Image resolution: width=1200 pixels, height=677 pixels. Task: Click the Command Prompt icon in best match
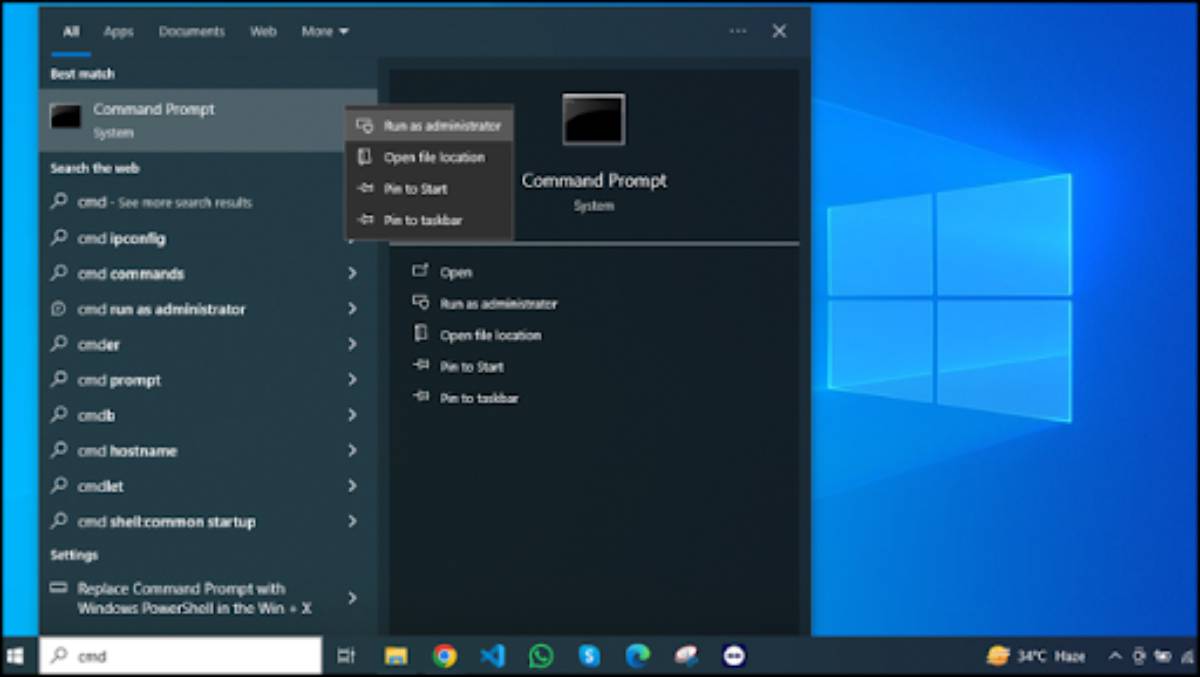click(x=66, y=117)
